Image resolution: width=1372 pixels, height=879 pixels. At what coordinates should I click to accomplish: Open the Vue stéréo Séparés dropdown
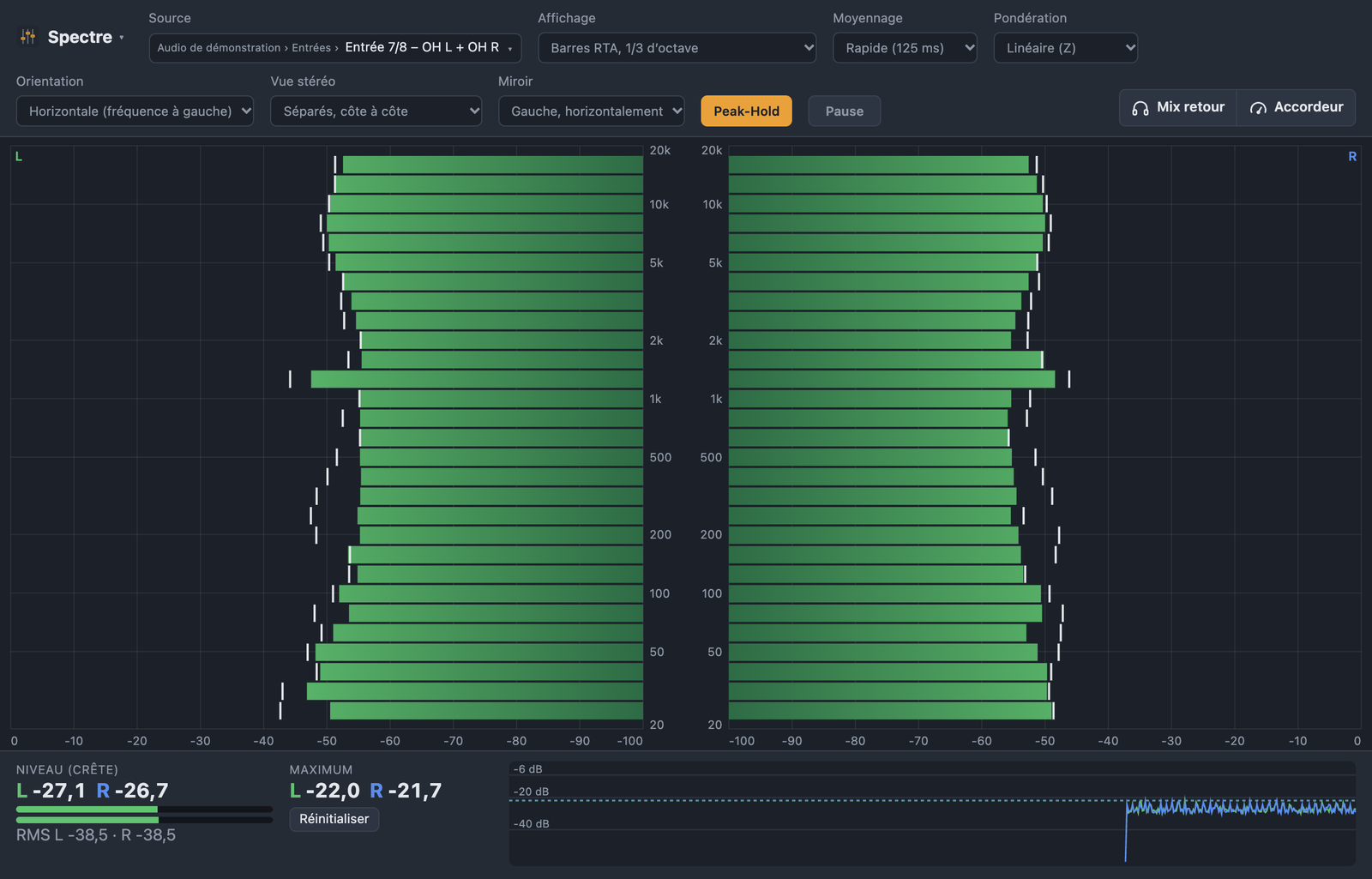click(376, 111)
